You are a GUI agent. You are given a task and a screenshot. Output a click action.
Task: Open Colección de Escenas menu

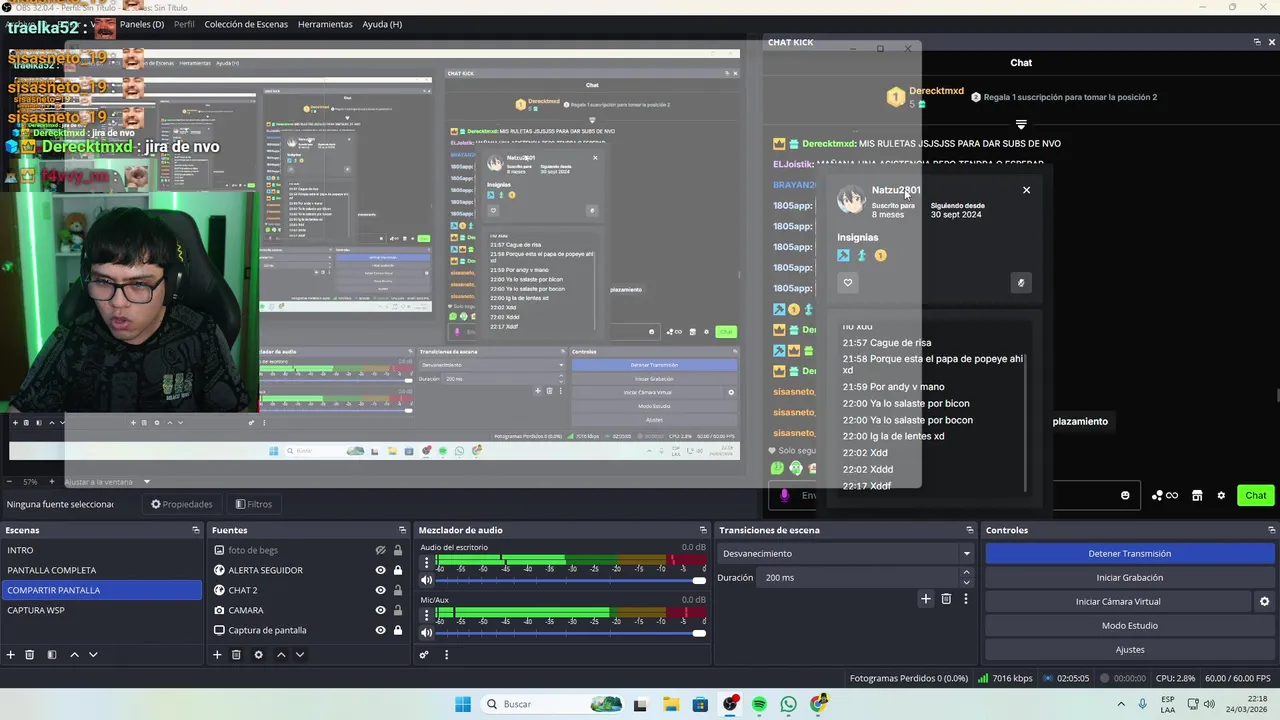coord(246,24)
